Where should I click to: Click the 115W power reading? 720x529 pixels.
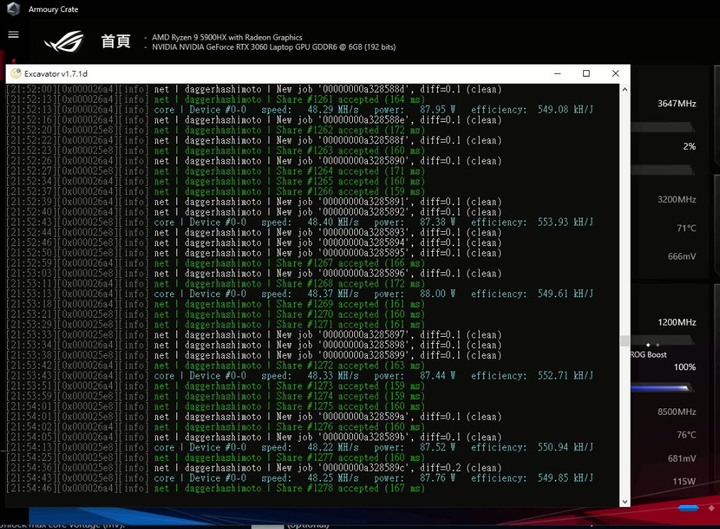click(684, 481)
